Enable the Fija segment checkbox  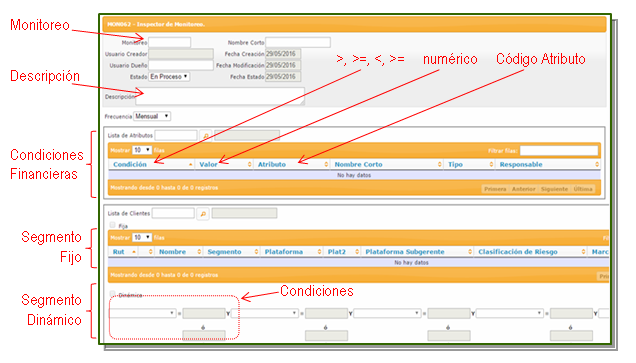pos(112,225)
